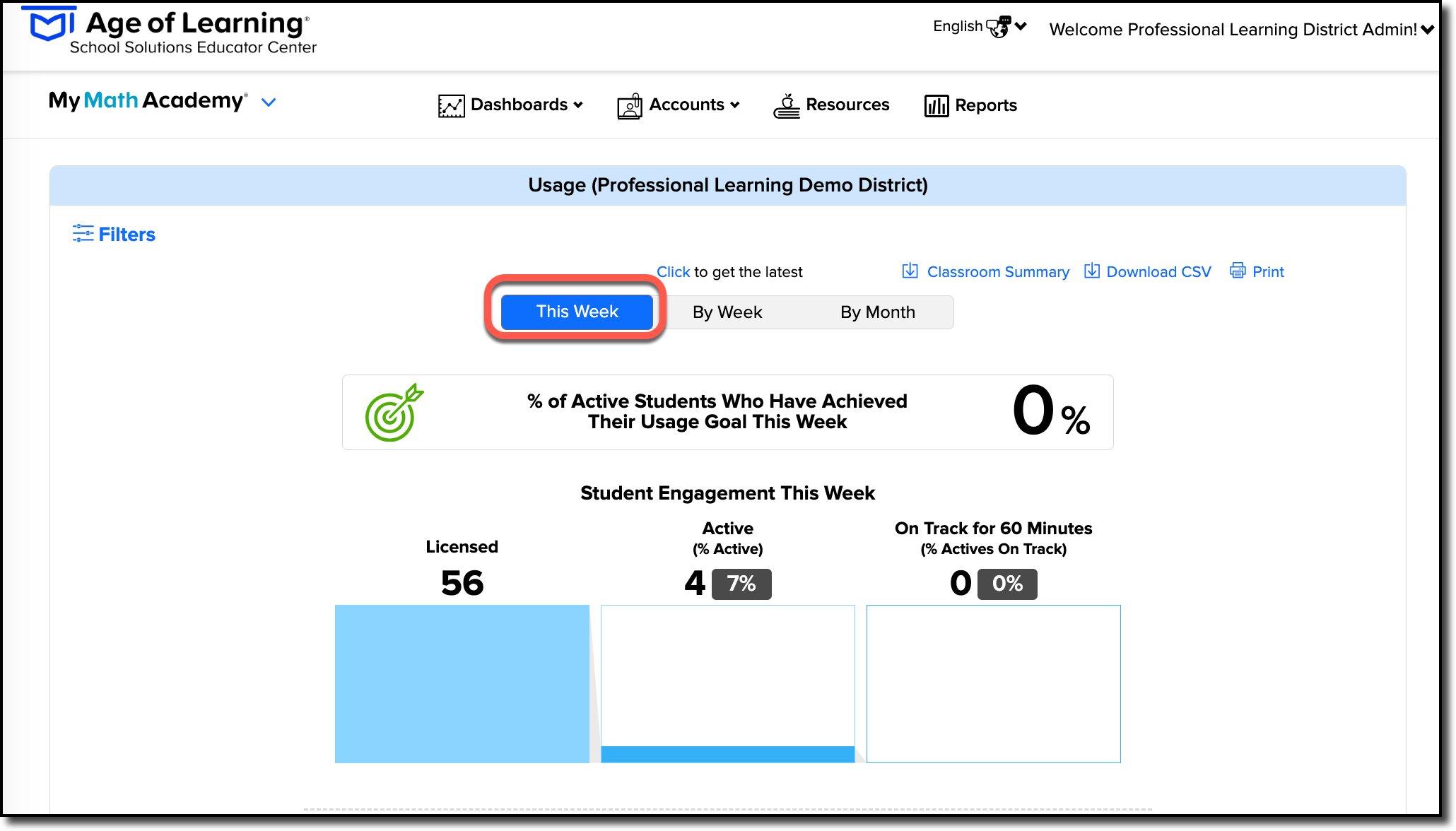Click the Licensed count 56
The height and width of the screenshot is (831, 1456).
click(462, 584)
